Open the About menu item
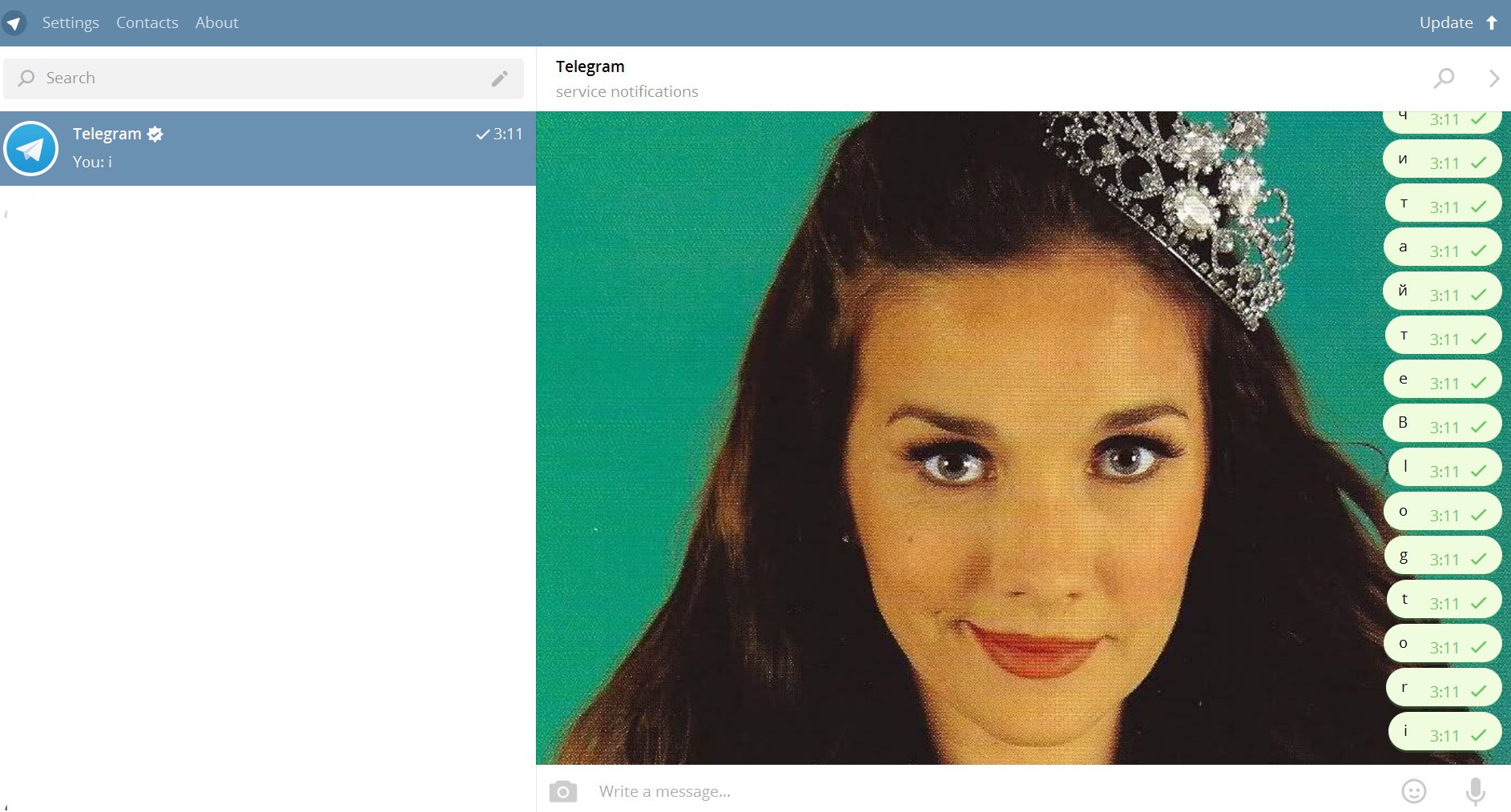This screenshot has height=812, width=1511. pyautogui.click(x=217, y=23)
